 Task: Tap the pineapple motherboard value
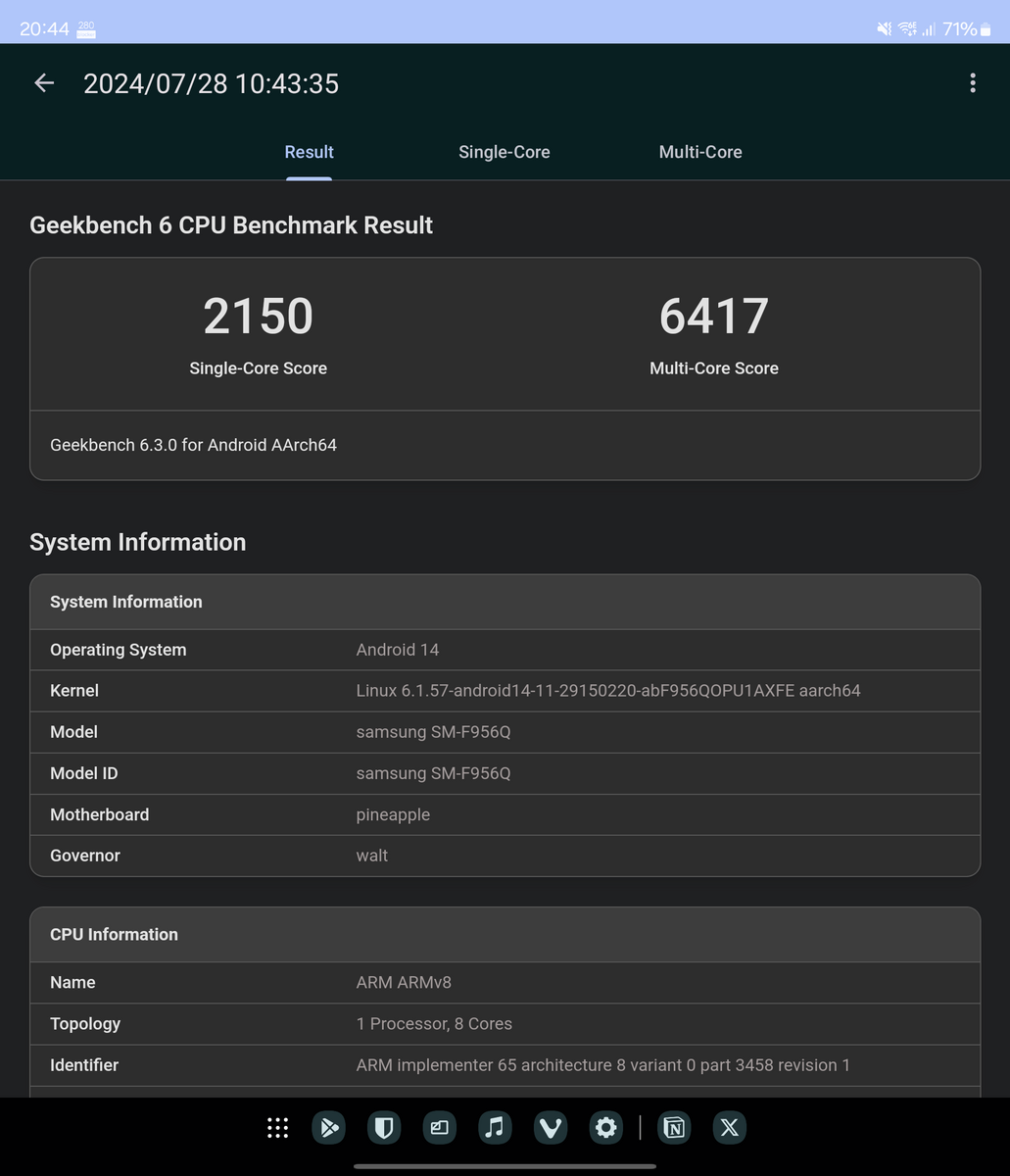[x=393, y=814]
